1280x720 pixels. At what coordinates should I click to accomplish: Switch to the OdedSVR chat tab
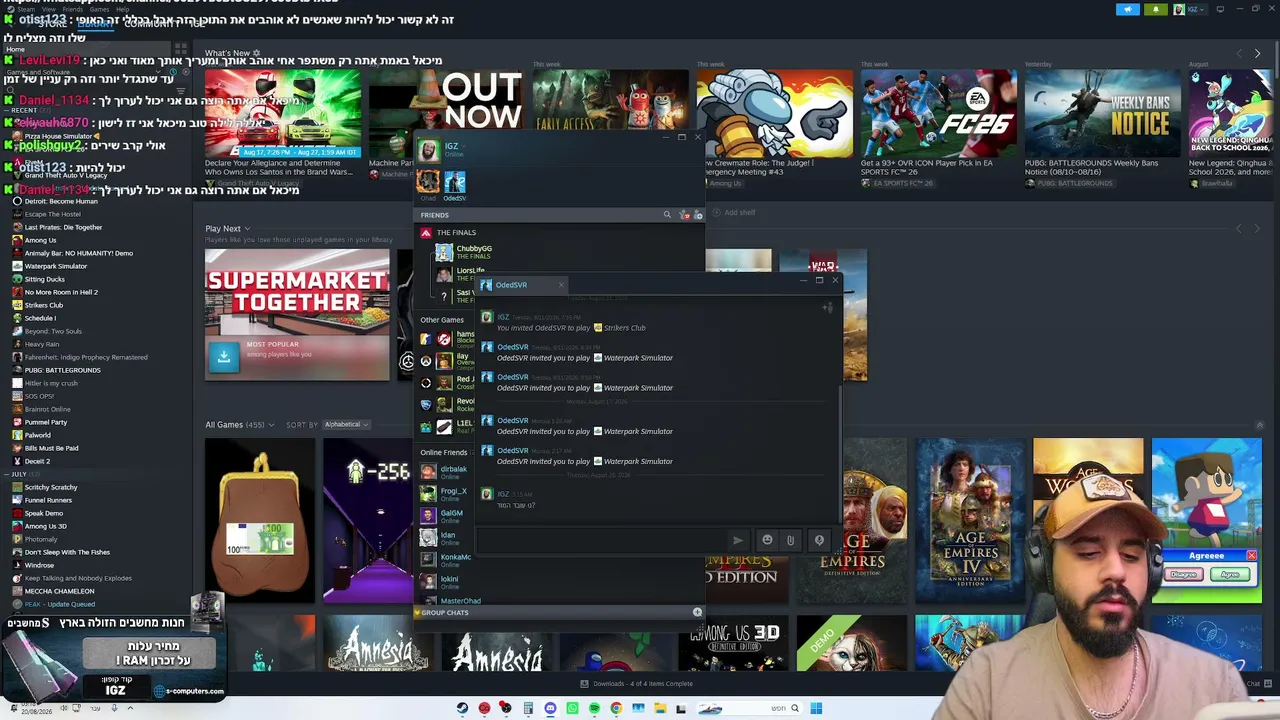pyautogui.click(x=520, y=285)
